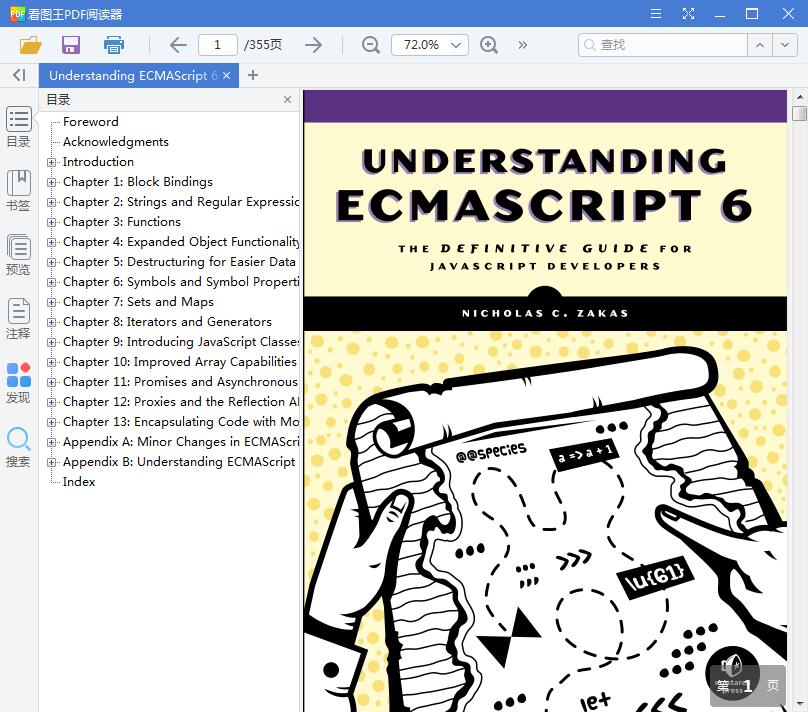
Task: Click the 查找 search input box
Action: pos(663,45)
